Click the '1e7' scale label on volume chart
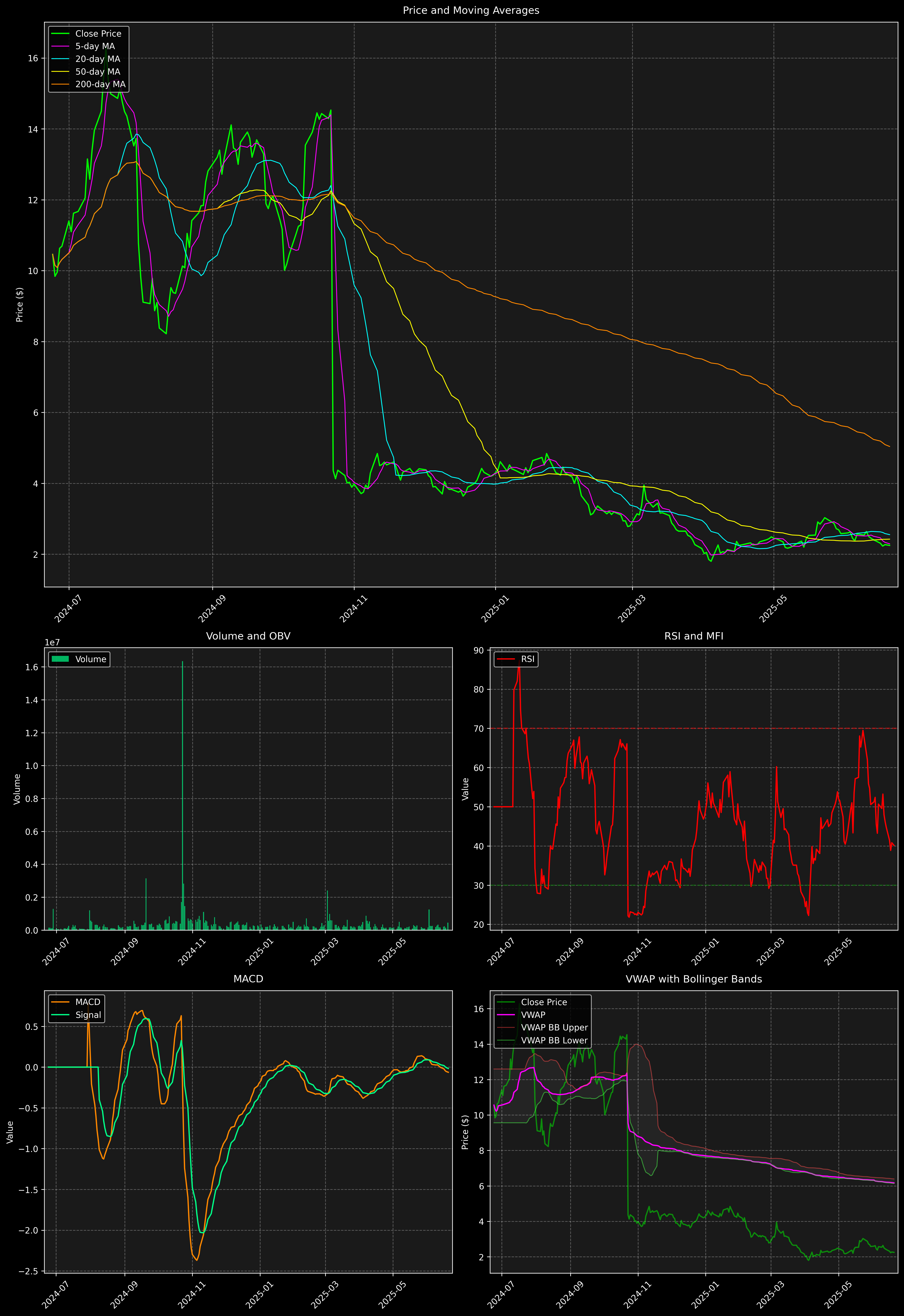 click(x=52, y=643)
